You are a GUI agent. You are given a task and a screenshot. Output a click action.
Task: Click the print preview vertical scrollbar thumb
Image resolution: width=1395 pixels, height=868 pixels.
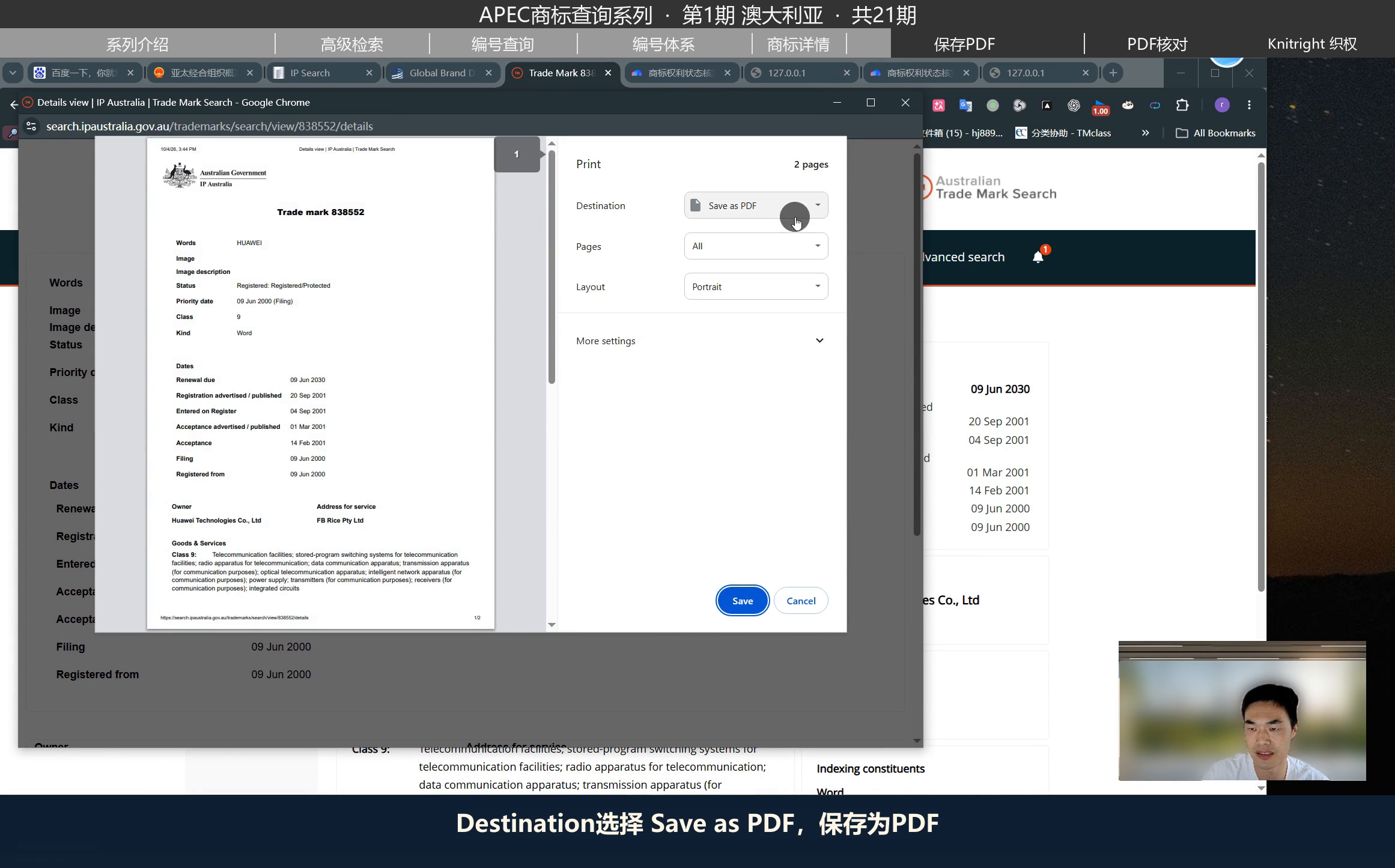[x=552, y=267]
